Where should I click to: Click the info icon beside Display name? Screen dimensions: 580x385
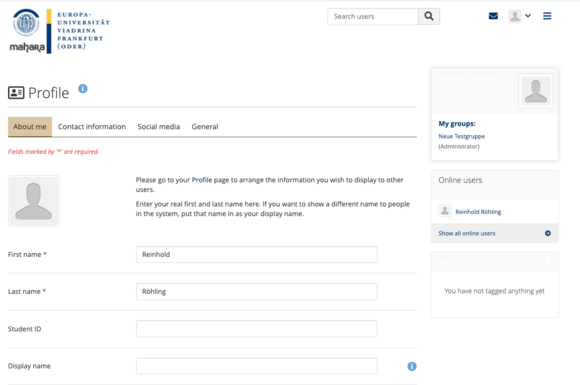pyautogui.click(x=412, y=366)
